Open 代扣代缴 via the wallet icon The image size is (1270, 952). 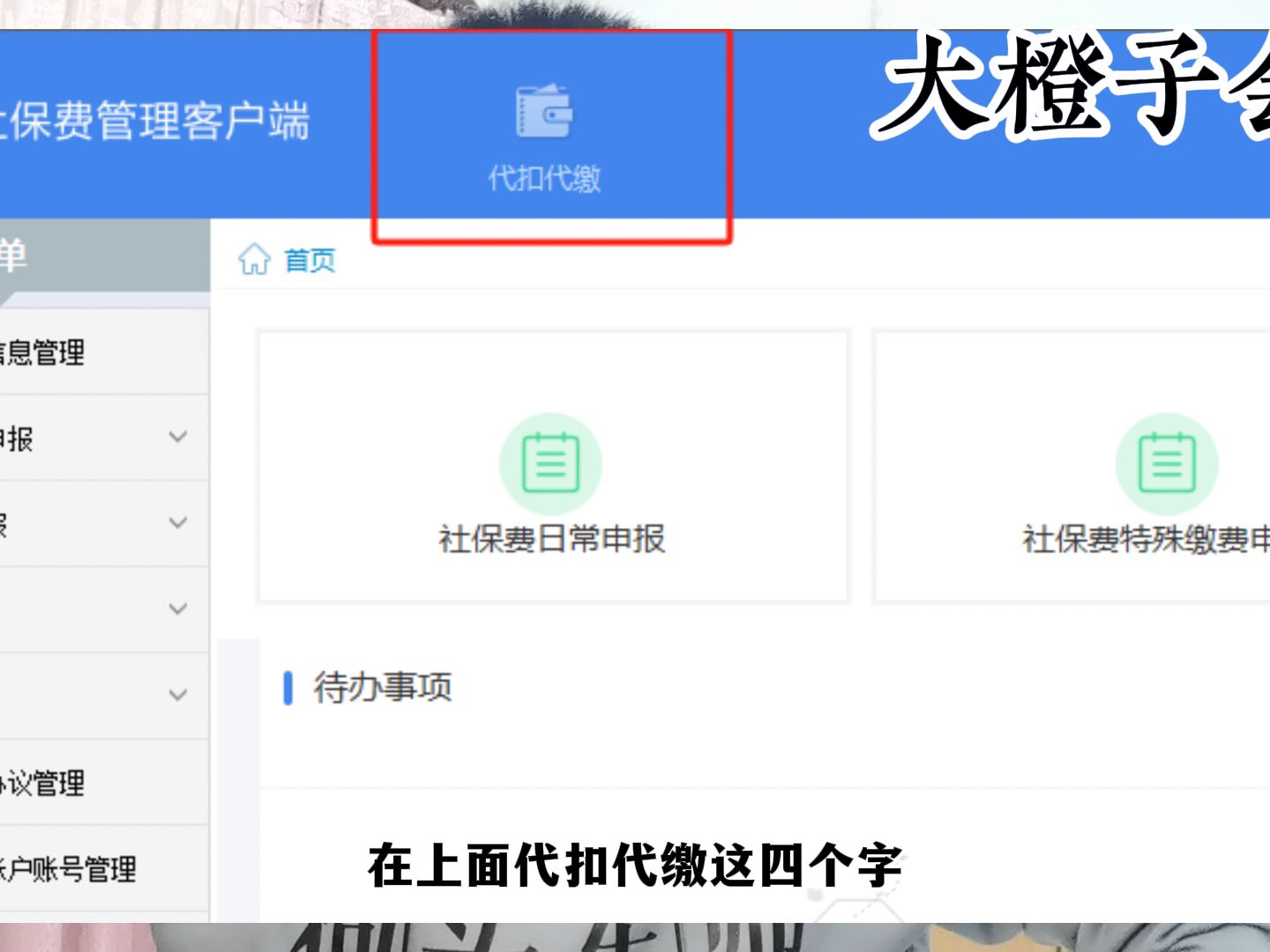[x=543, y=110]
